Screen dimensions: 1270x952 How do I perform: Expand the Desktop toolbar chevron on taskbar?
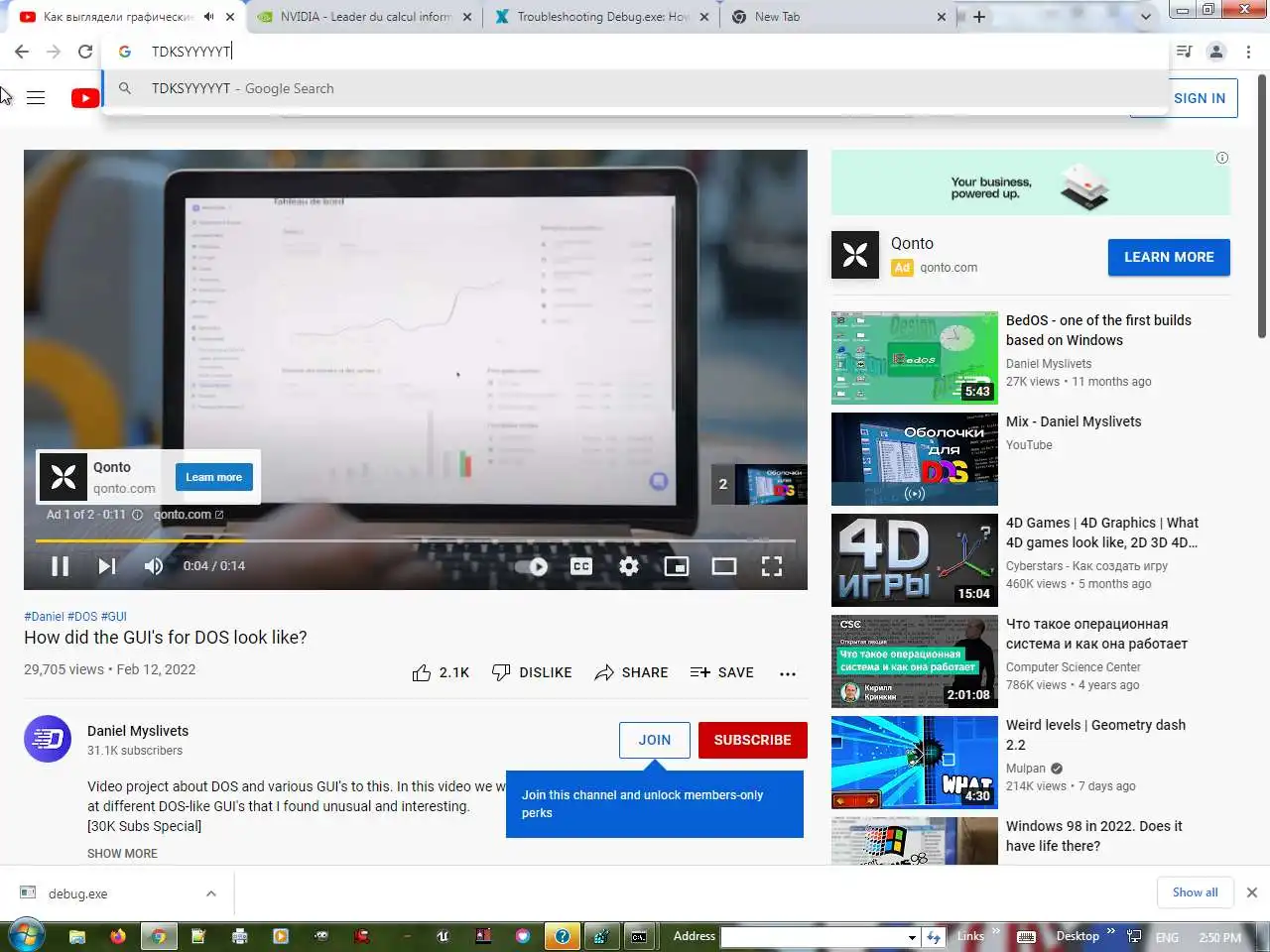[x=1111, y=931]
